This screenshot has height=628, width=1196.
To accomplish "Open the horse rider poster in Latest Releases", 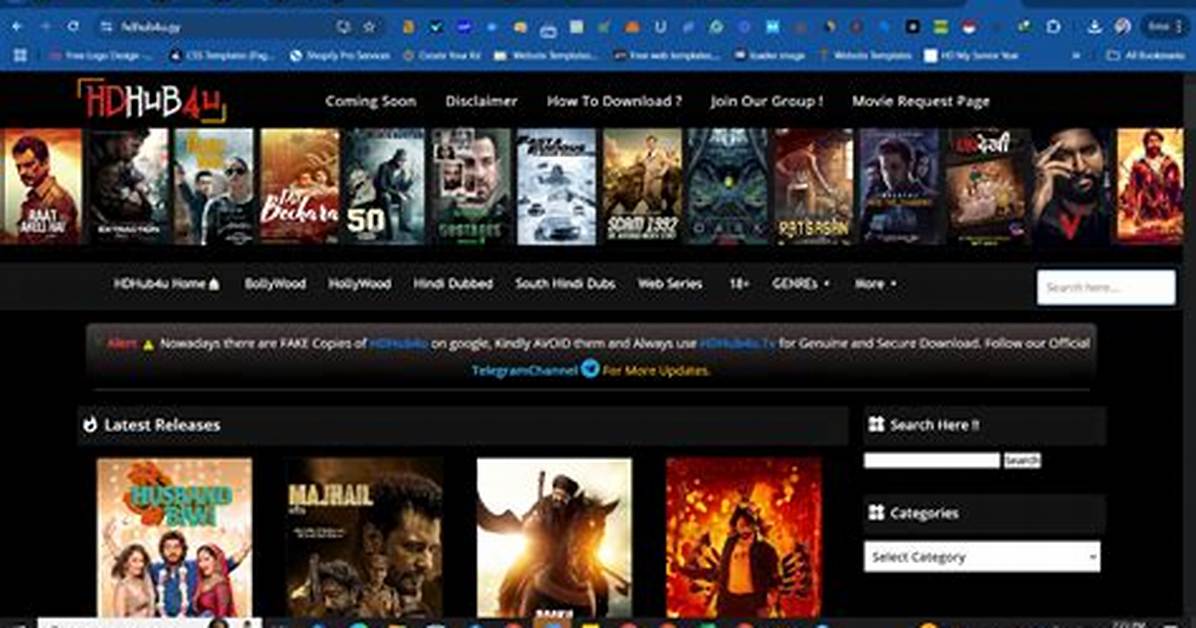I will 555,537.
